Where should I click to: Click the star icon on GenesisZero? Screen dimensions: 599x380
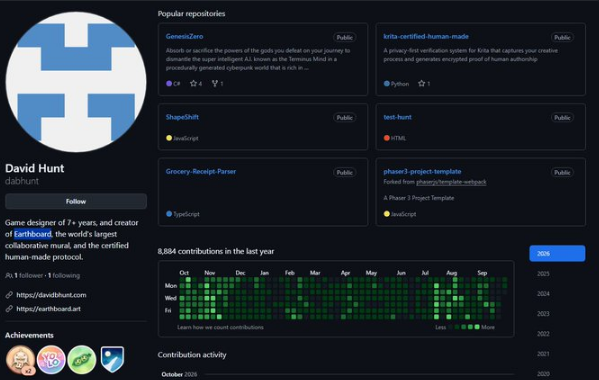click(x=193, y=83)
